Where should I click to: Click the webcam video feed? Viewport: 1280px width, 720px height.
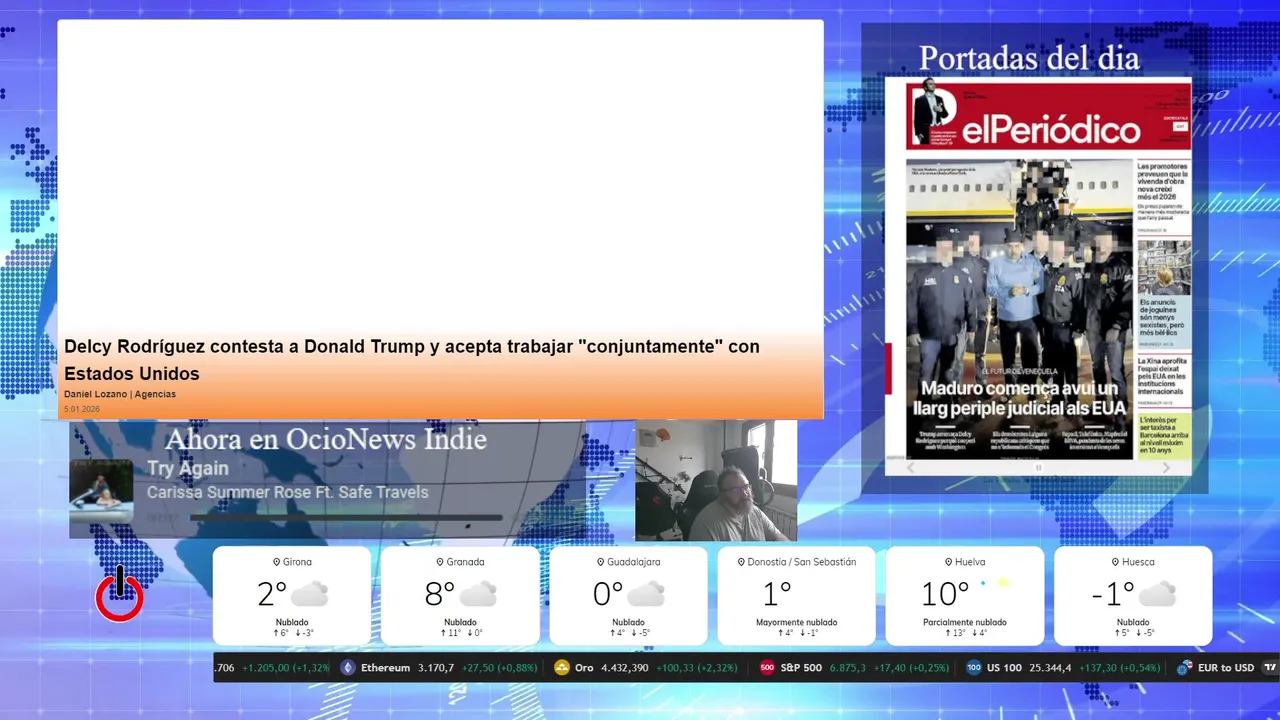pyautogui.click(x=716, y=480)
